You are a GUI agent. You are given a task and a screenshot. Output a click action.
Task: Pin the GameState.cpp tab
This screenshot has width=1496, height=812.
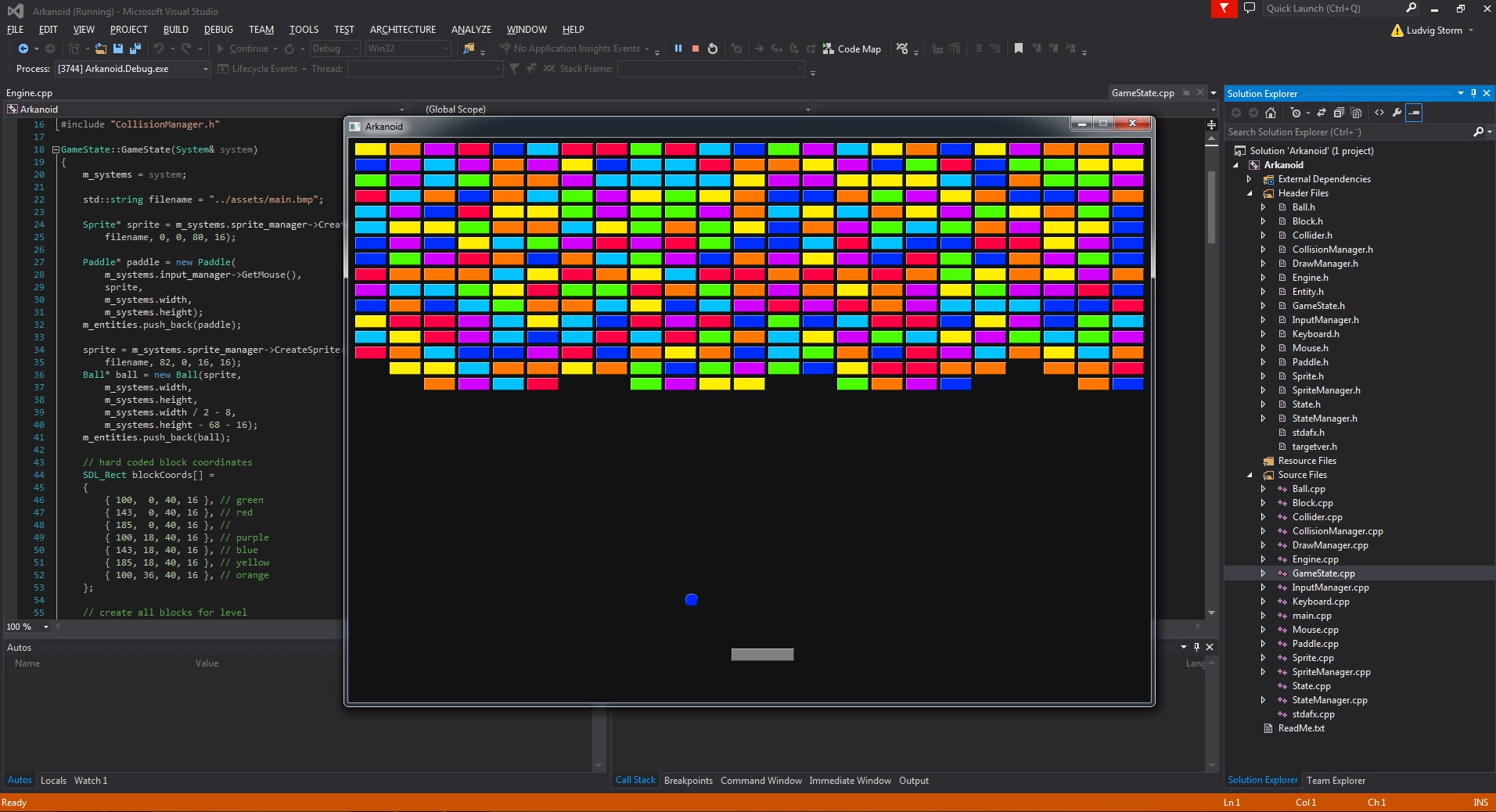coord(1186,93)
